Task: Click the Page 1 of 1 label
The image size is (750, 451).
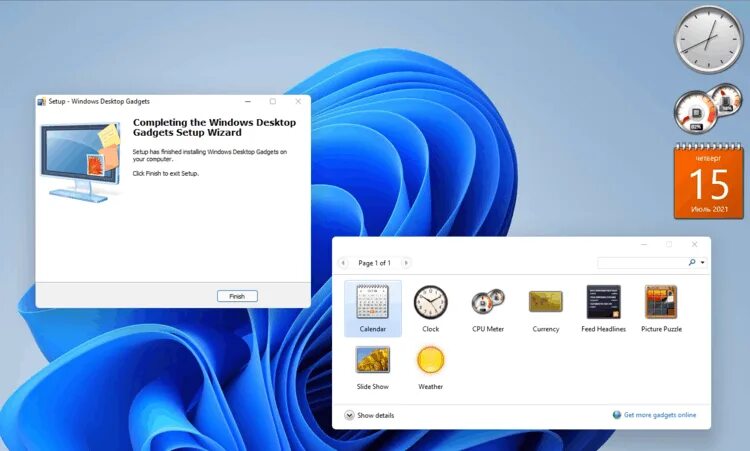Action: tap(375, 263)
